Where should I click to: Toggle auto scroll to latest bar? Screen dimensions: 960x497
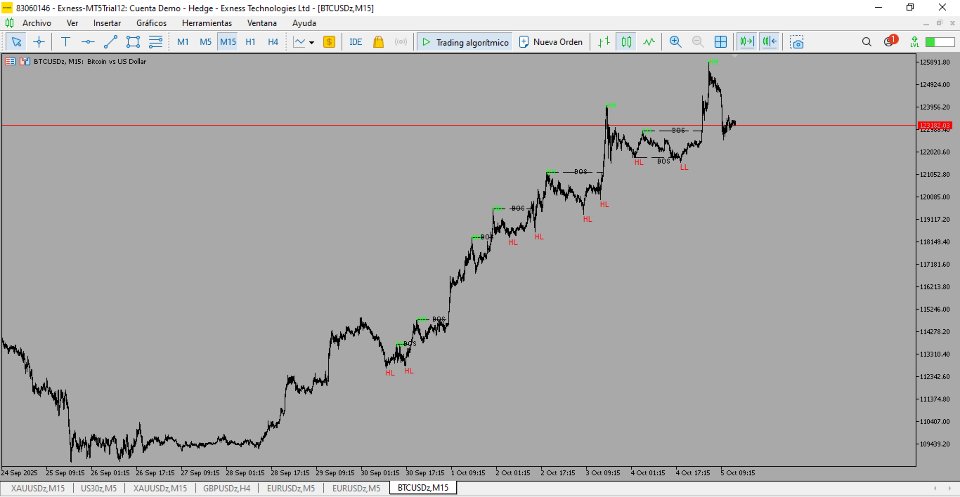click(x=746, y=42)
